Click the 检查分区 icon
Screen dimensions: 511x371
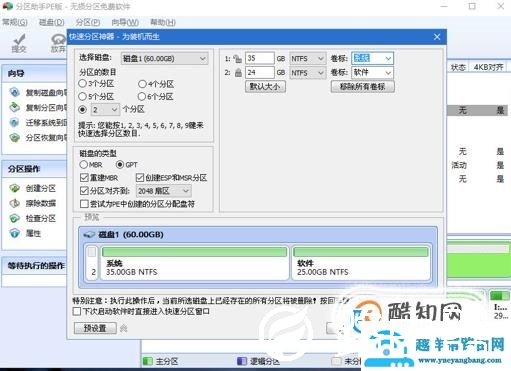click(15, 218)
